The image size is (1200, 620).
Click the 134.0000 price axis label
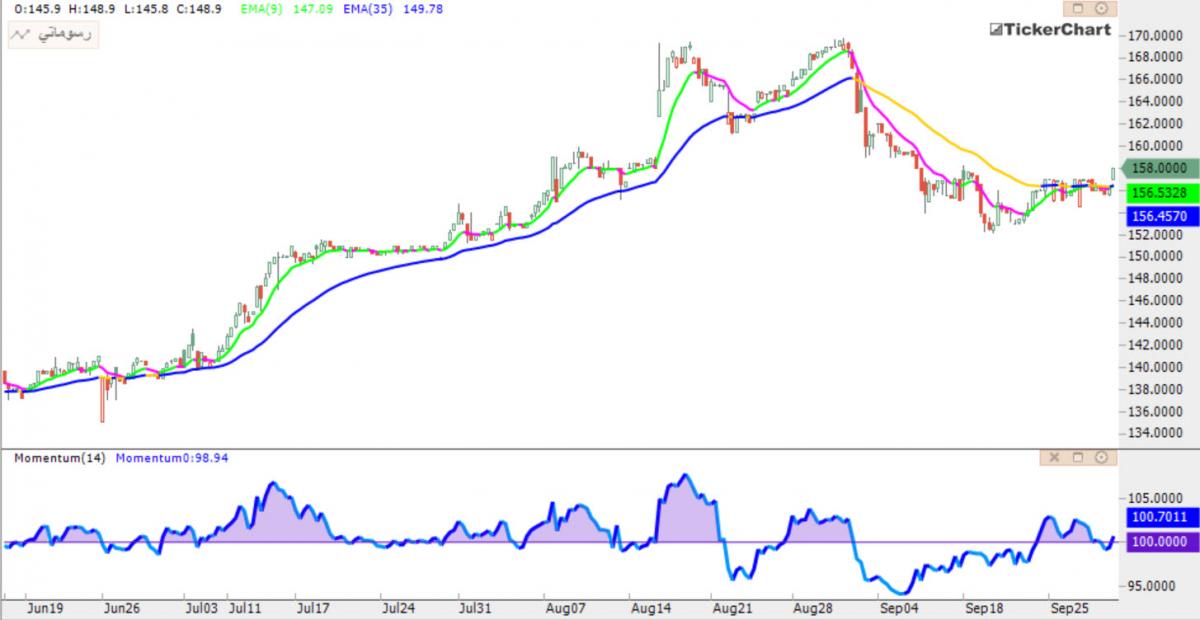click(1155, 433)
